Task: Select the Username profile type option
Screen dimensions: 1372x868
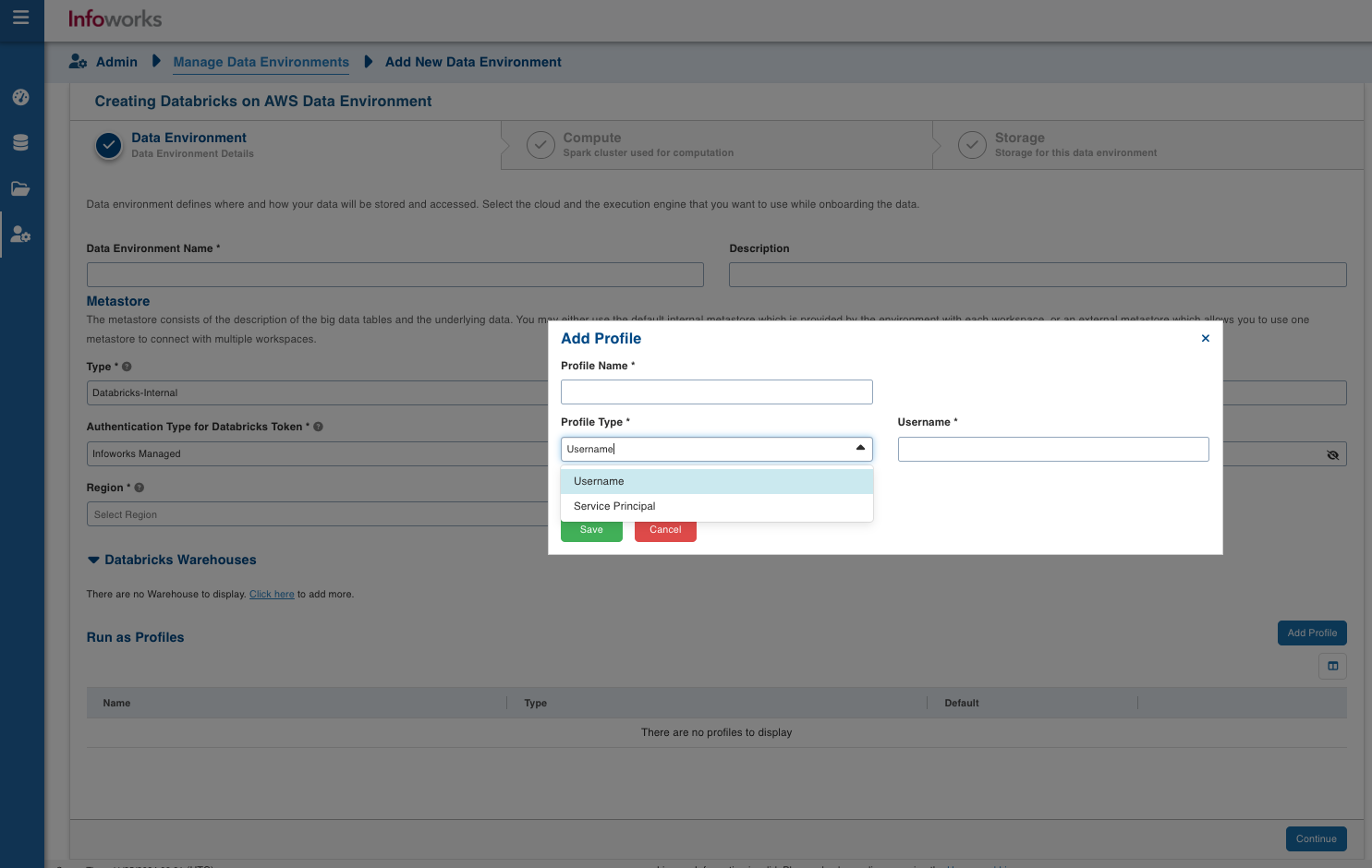Action: pyautogui.click(x=716, y=481)
